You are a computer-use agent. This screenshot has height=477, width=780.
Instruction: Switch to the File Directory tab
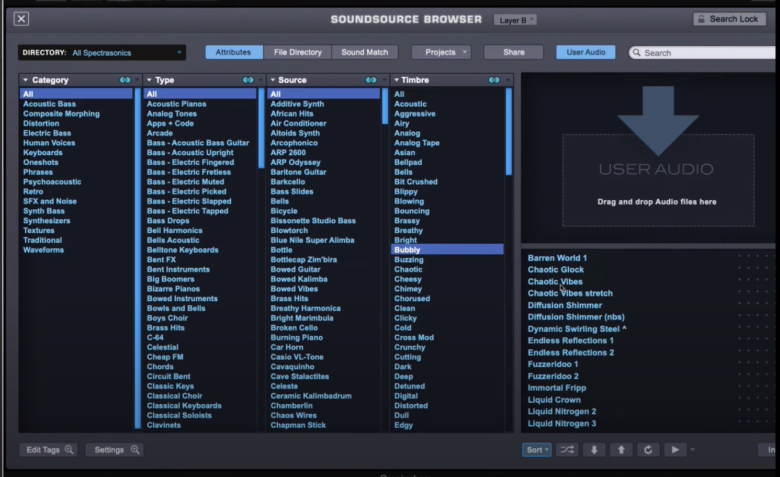click(297, 52)
